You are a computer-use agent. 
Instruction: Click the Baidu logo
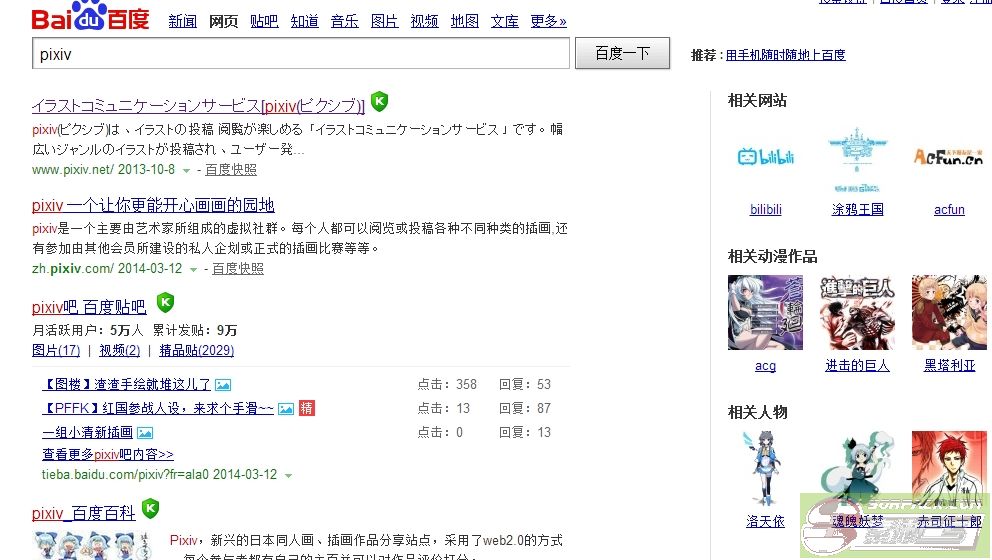[90, 16]
